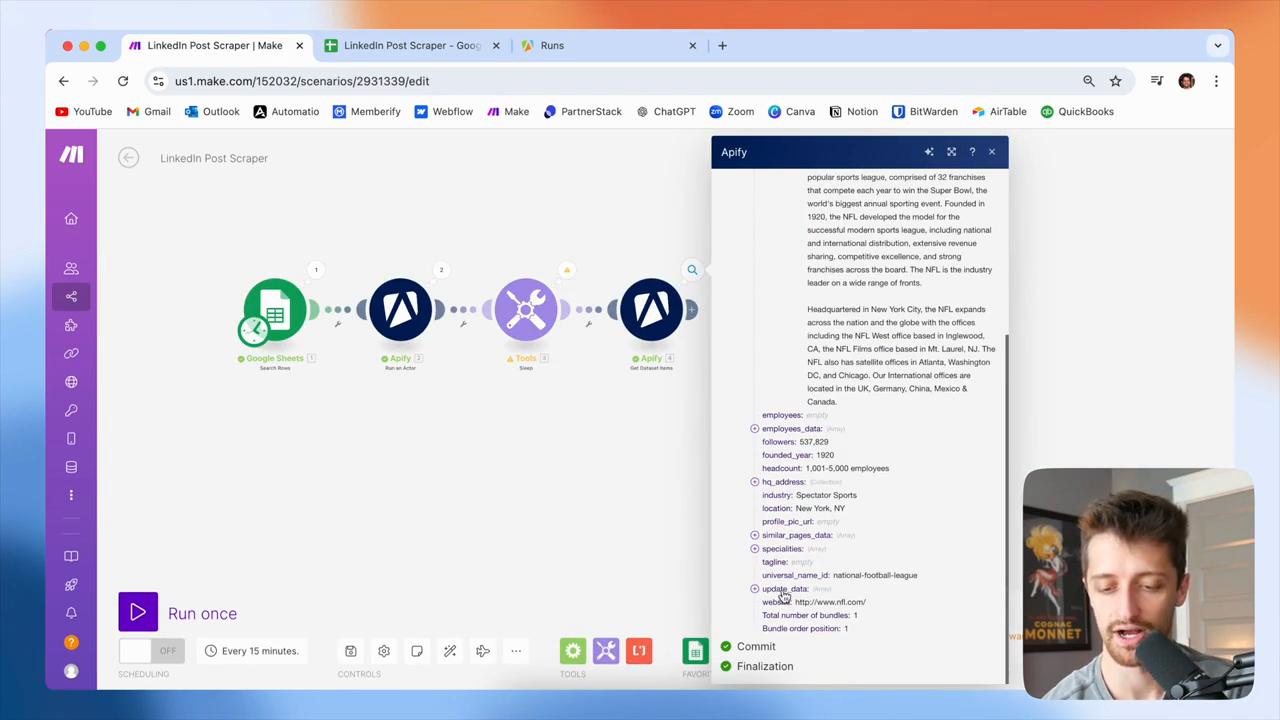Open help in Apify panel header
Screen dimensions: 1280x720
click(x=972, y=152)
